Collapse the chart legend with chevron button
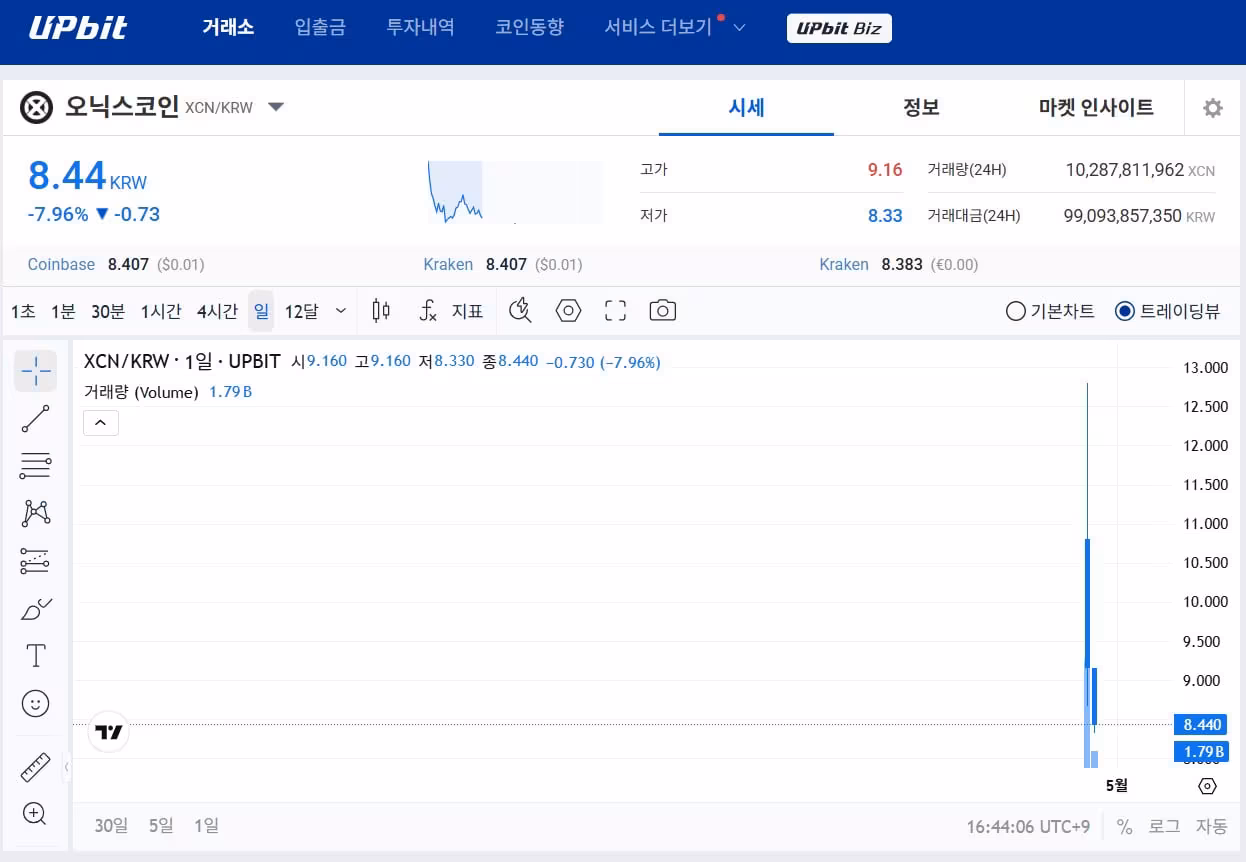 [x=101, y=423]
